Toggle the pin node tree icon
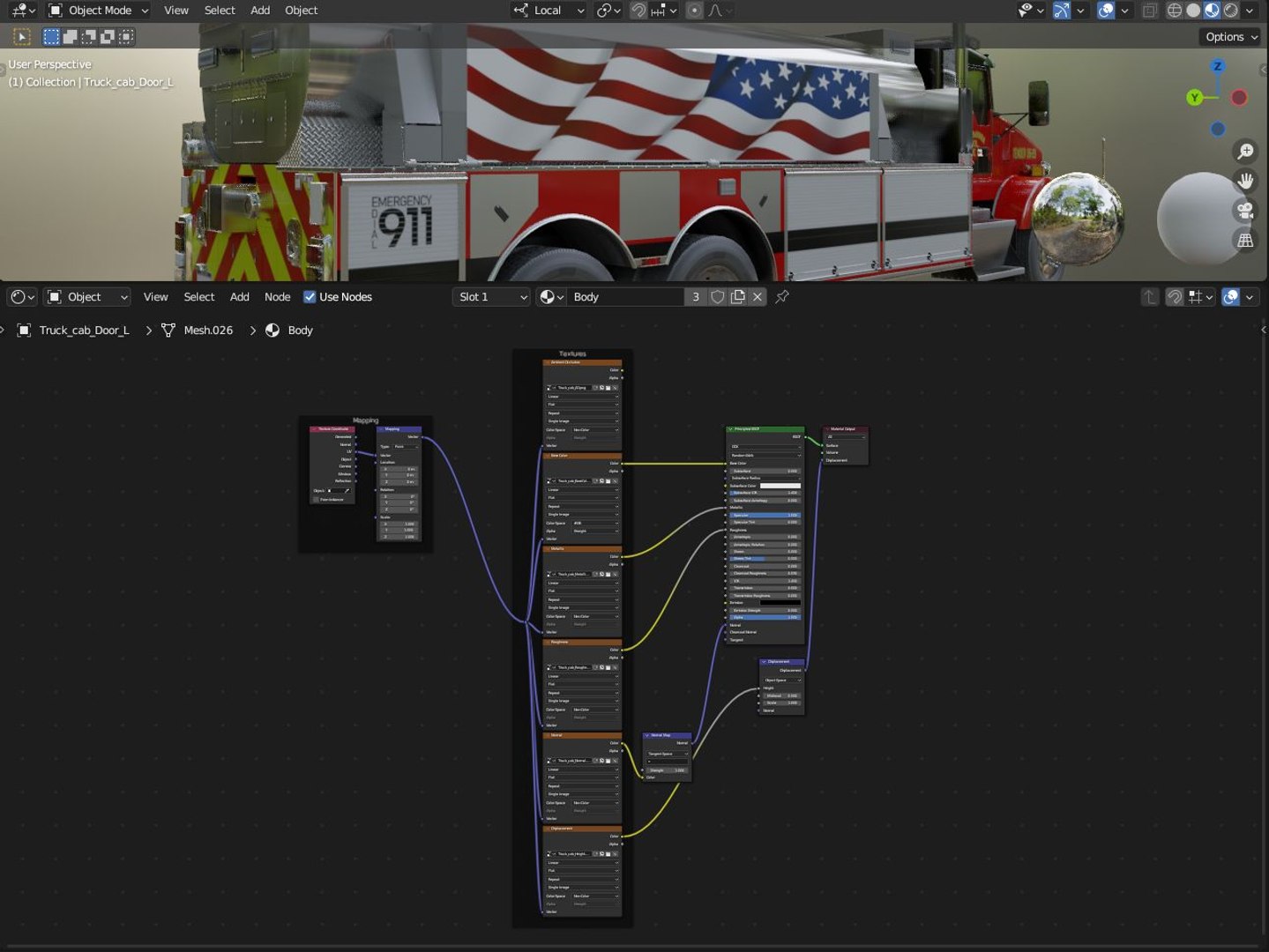The height and width of the screenshot is (952, 1269). pos(782,297)
